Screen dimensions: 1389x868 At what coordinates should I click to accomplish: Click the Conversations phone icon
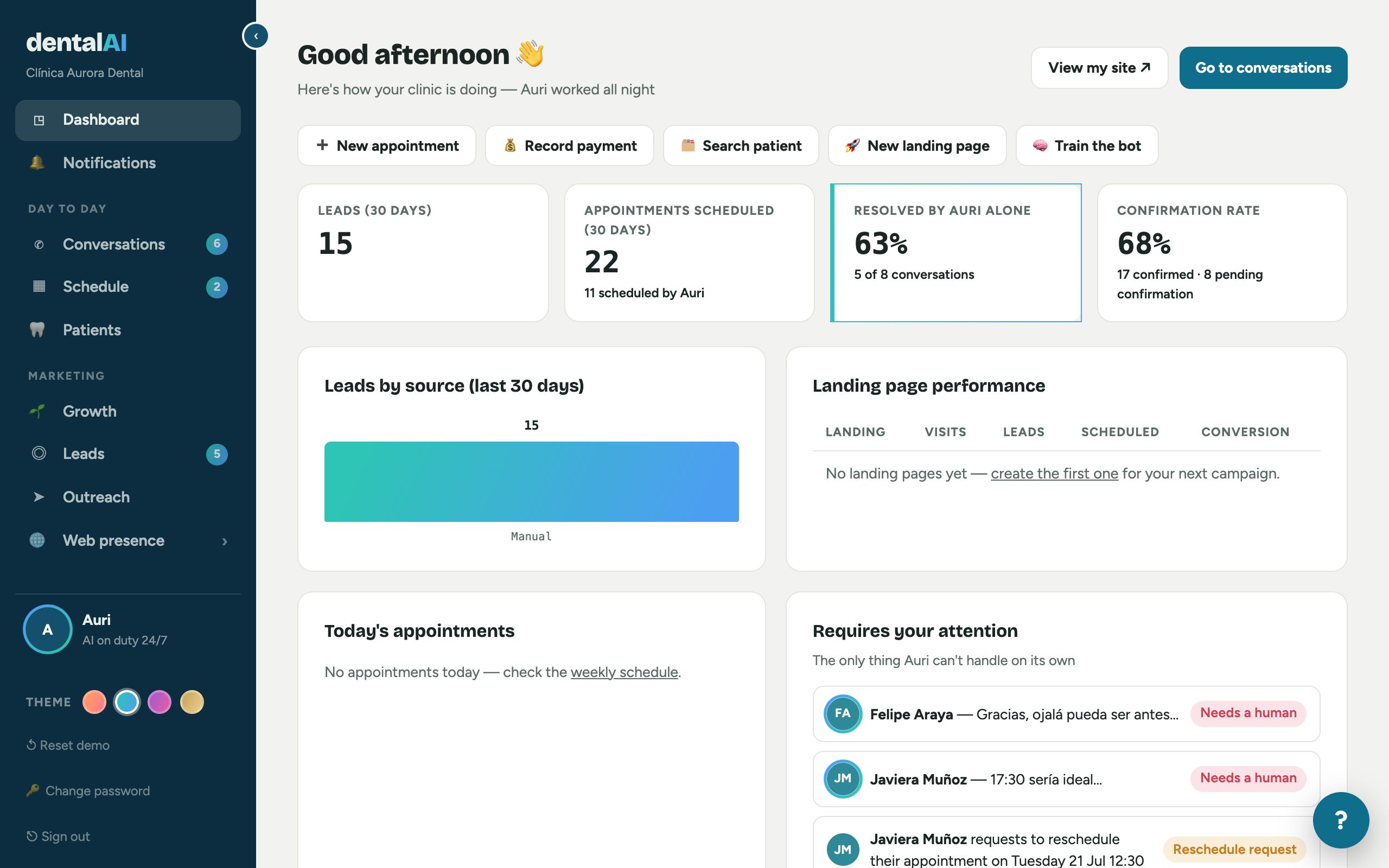(39, 245)
